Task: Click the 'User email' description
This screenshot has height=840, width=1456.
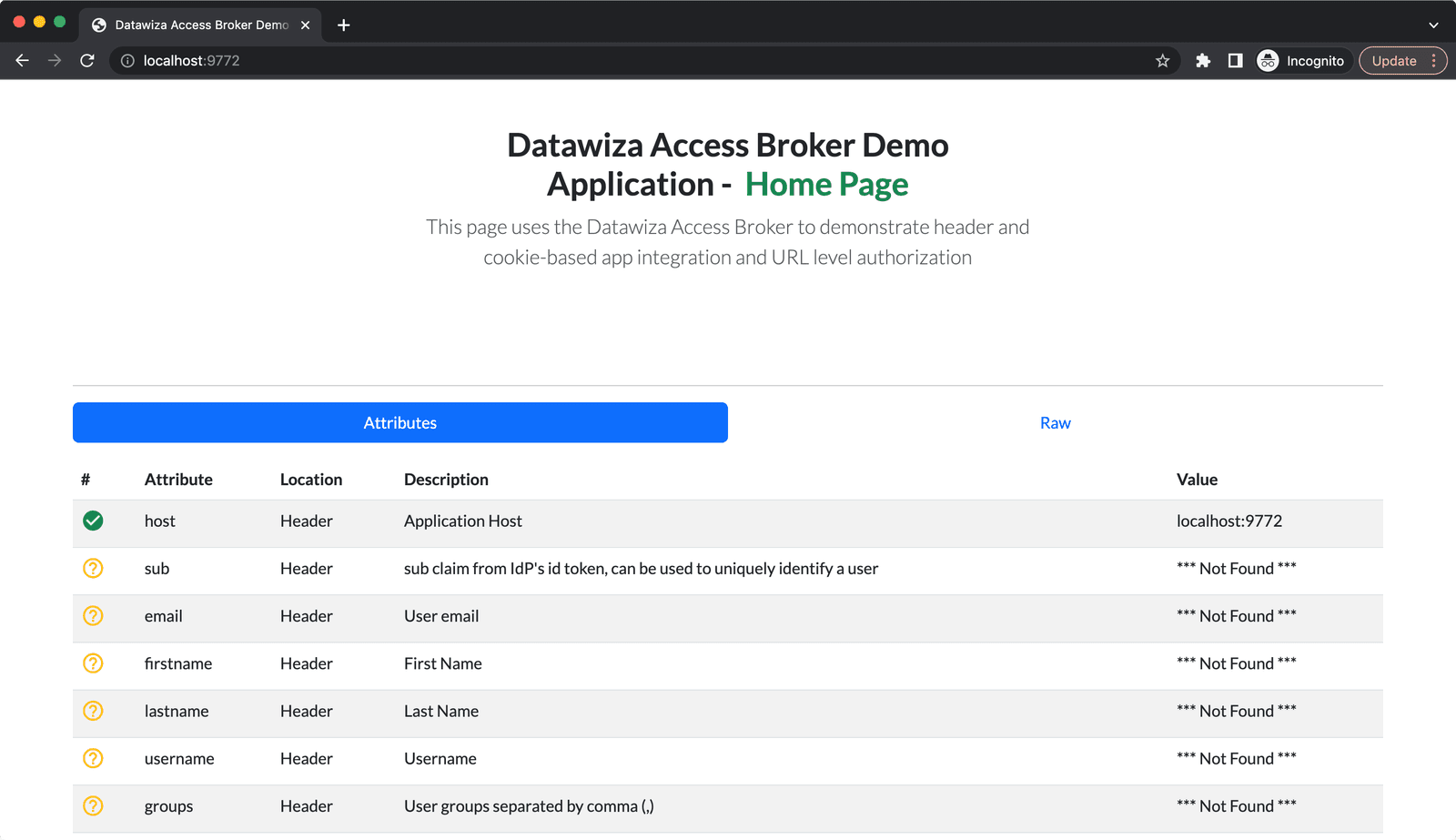Action: coord(441,616)
